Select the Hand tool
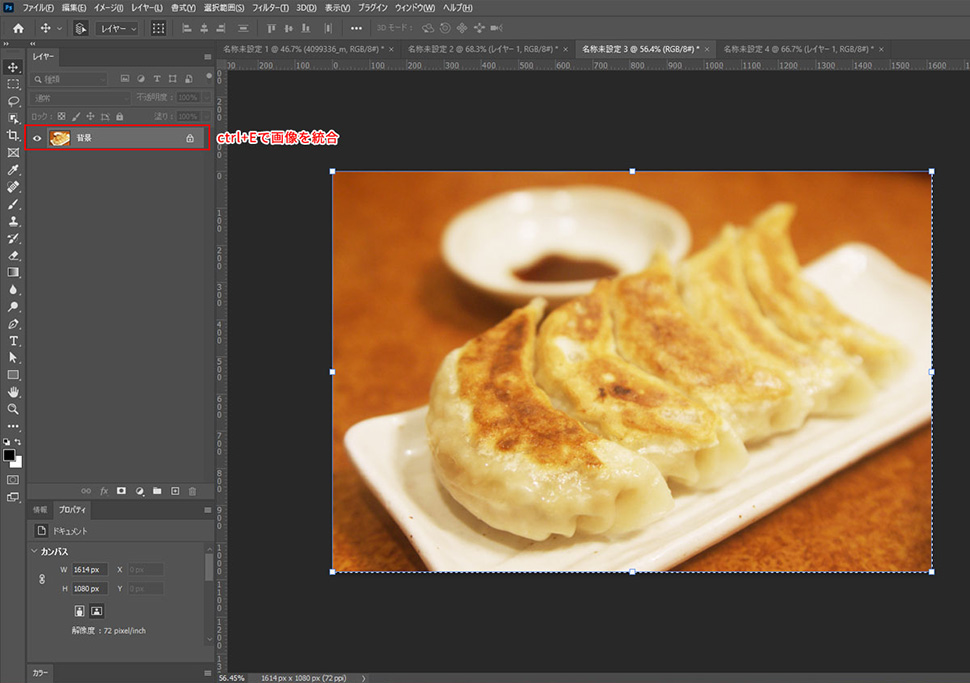 (x=13, y=392)
